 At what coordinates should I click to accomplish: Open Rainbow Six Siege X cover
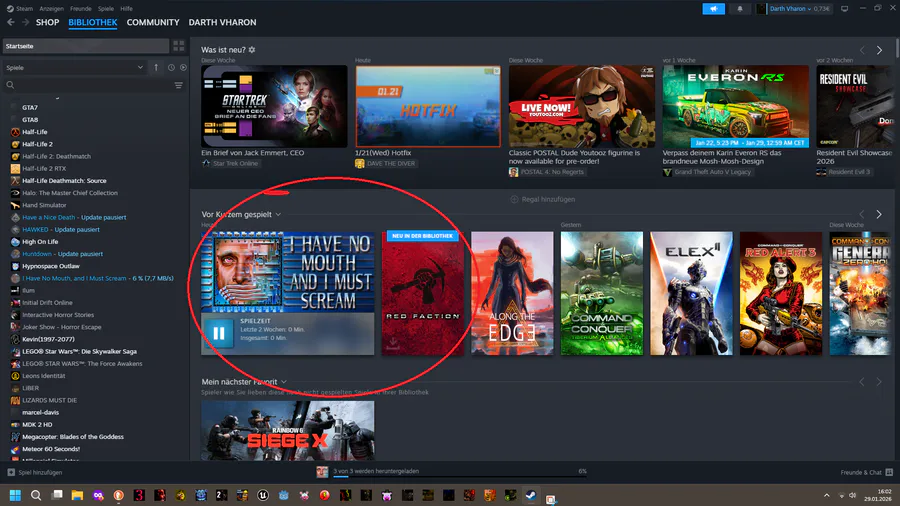coord(288,430)
